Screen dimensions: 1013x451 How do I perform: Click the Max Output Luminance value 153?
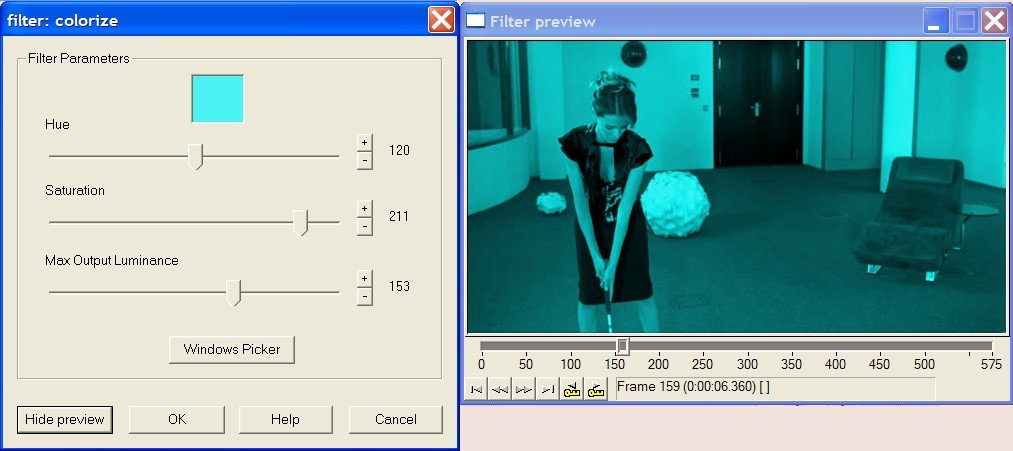pos(399,286)
